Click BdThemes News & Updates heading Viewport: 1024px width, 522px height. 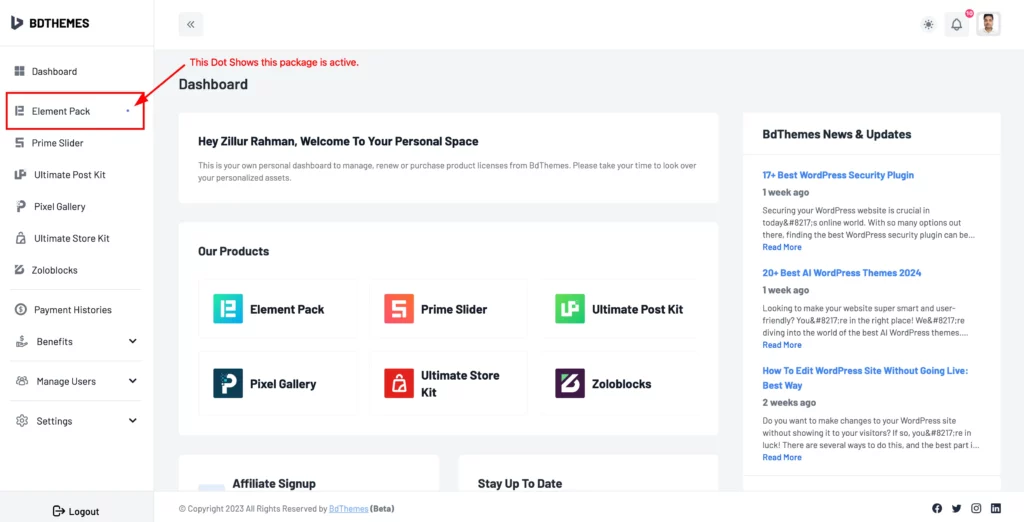[837, 134]
